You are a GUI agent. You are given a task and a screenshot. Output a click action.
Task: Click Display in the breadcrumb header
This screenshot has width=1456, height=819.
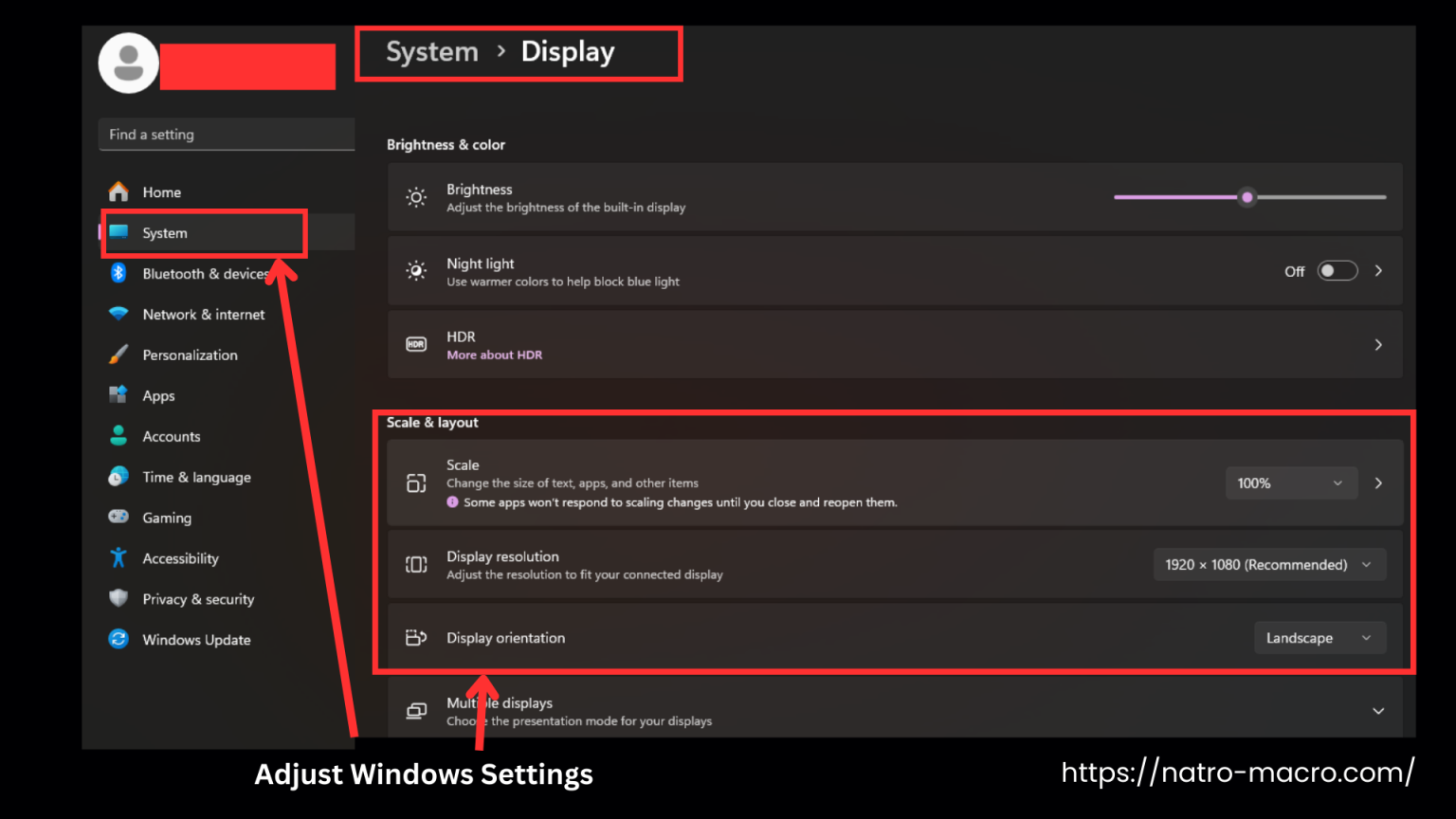click(x=567, y=51)
